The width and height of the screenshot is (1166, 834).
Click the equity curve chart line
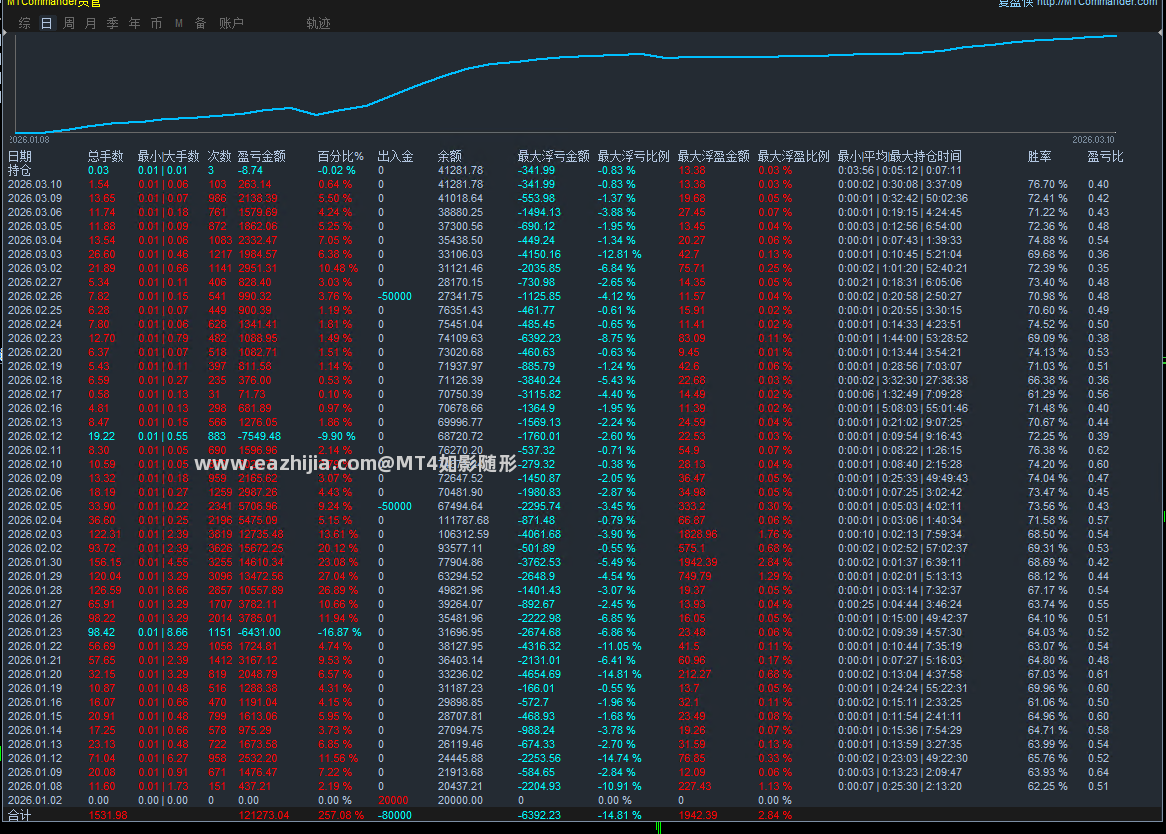coord(565,83)
